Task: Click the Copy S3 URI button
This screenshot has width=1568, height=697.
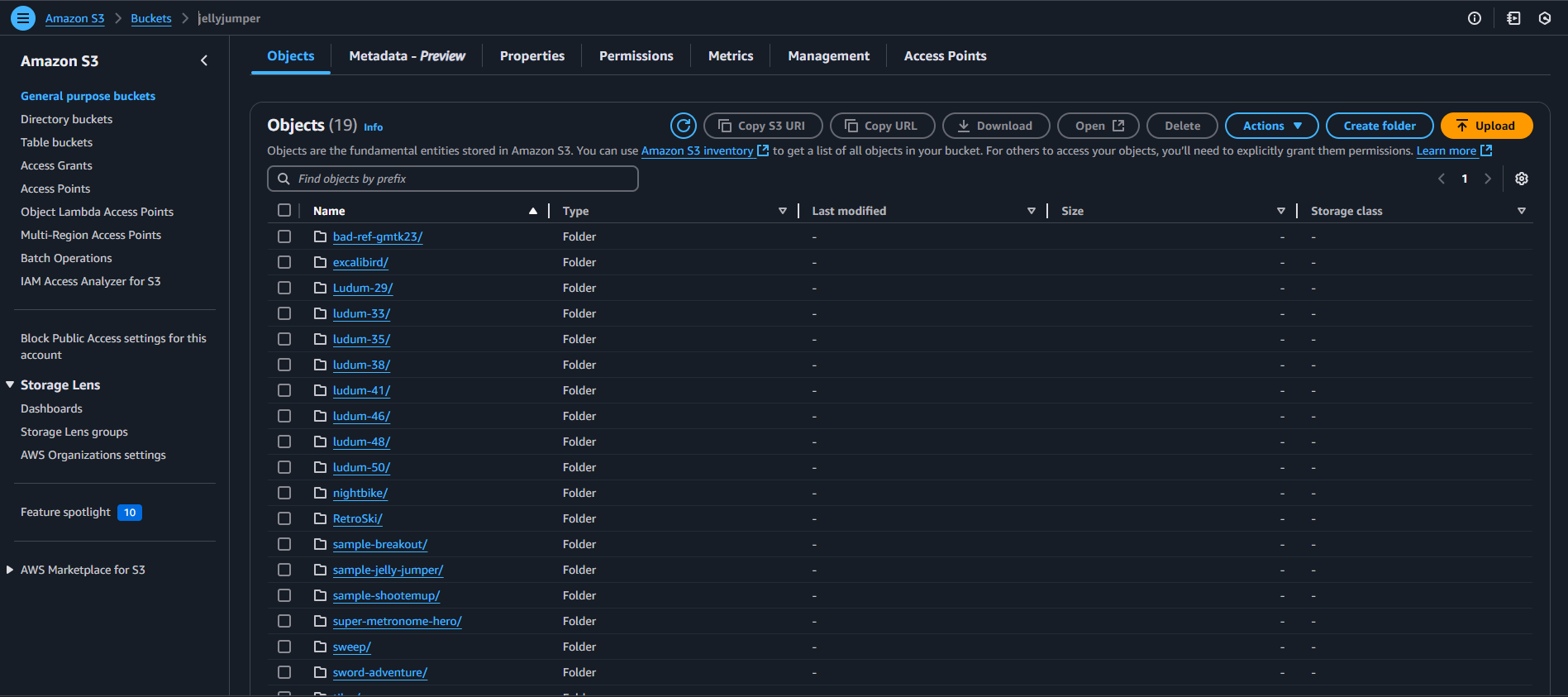Action: (x=763, y=126)
